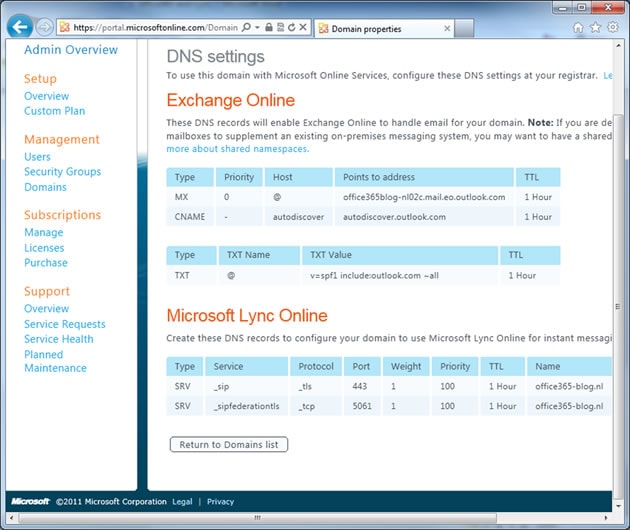
Task: Select port value 5061
Action: [x=362, y=406]
